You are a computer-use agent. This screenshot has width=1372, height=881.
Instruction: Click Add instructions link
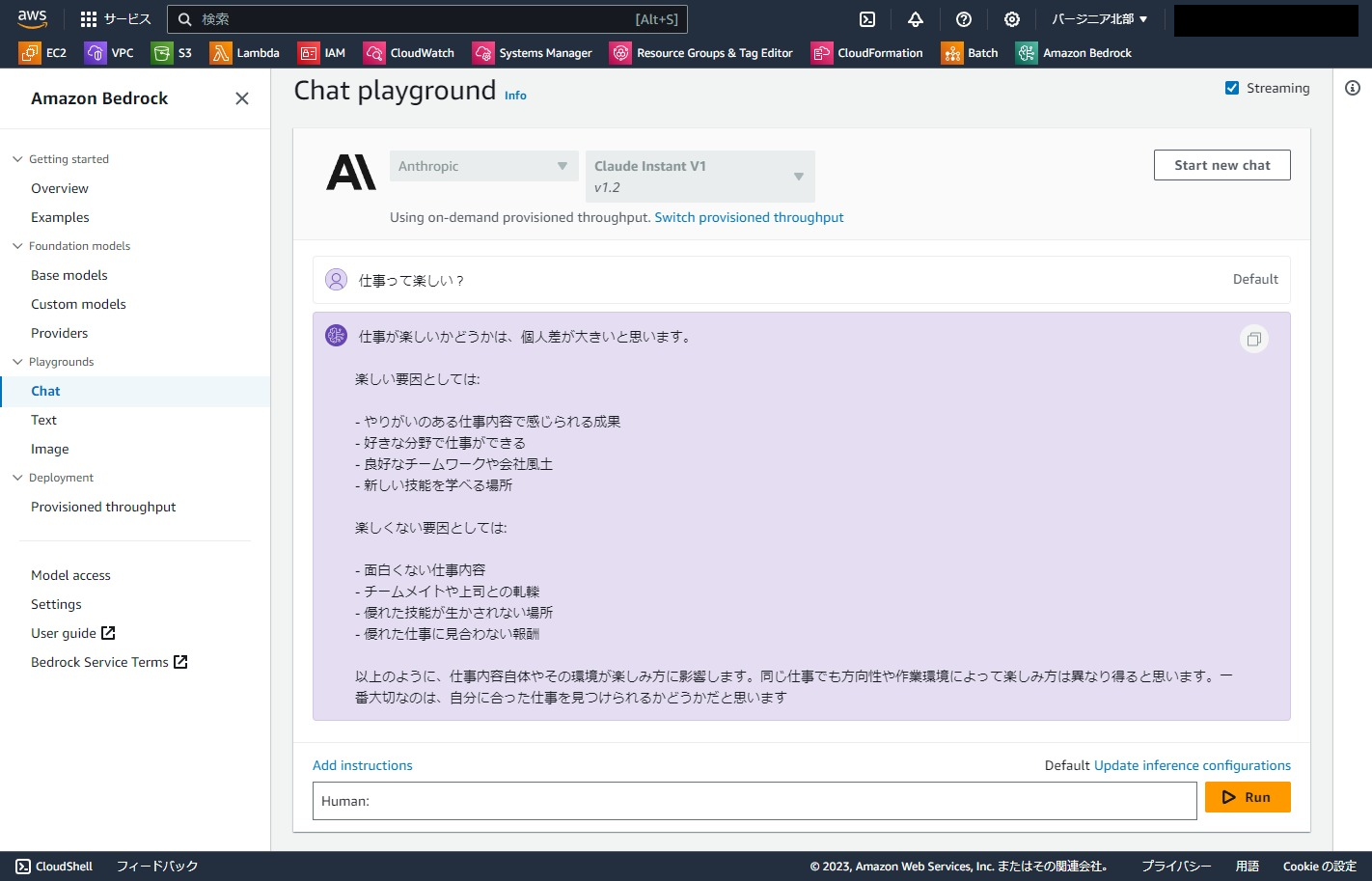coord(362,765)
